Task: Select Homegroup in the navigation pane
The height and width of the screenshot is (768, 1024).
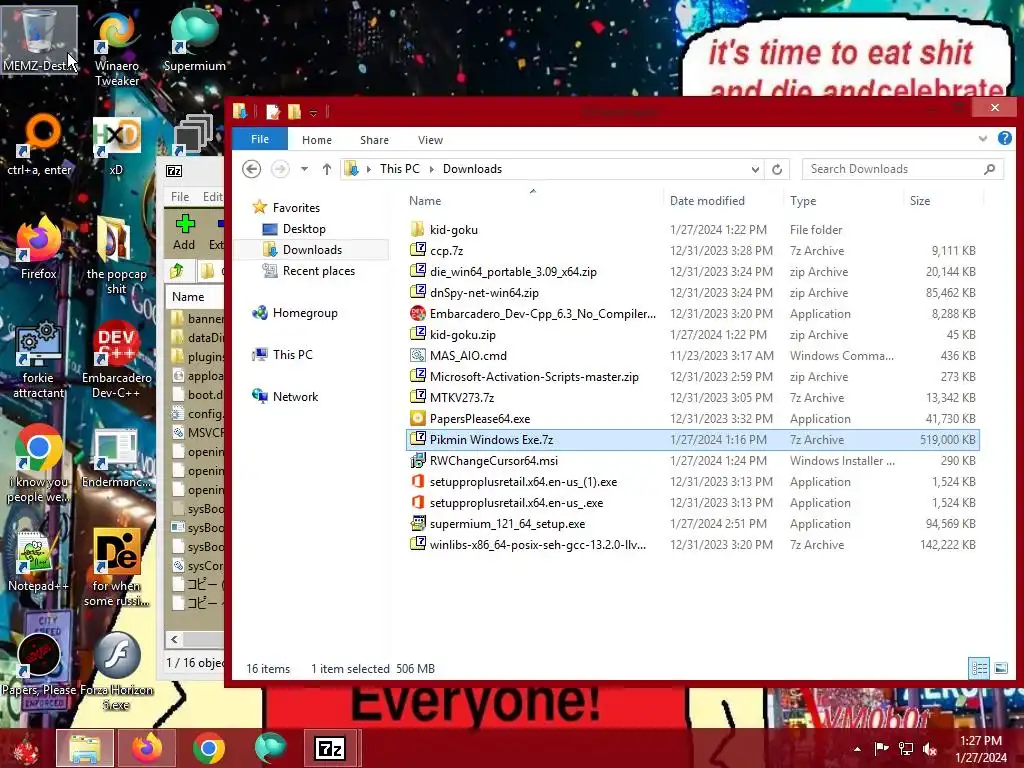Action: (x=305, y=313)
